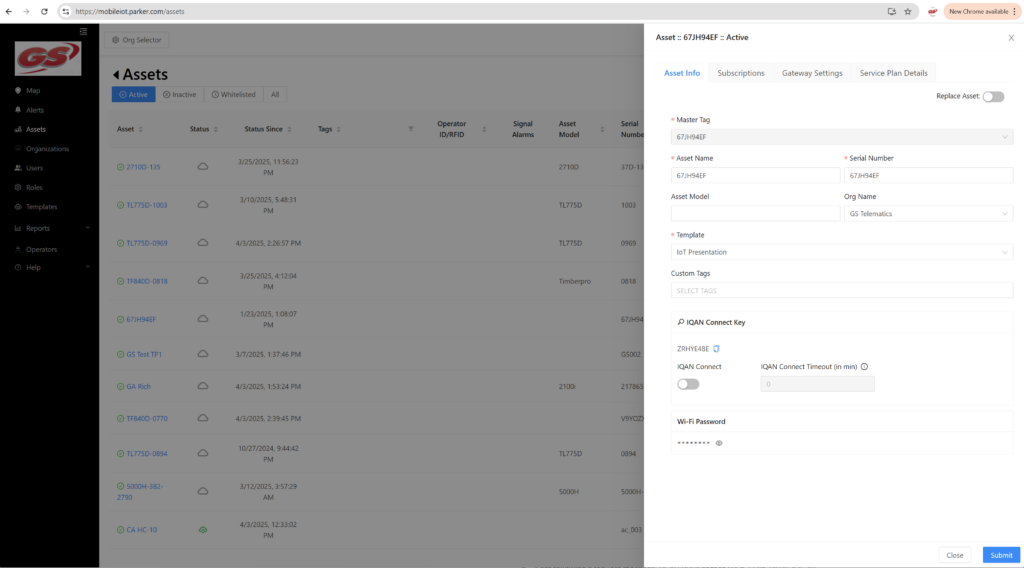Go back using the Assets back arrow
The height and width of the screenshot is (568, 1024).
point(116,75)
